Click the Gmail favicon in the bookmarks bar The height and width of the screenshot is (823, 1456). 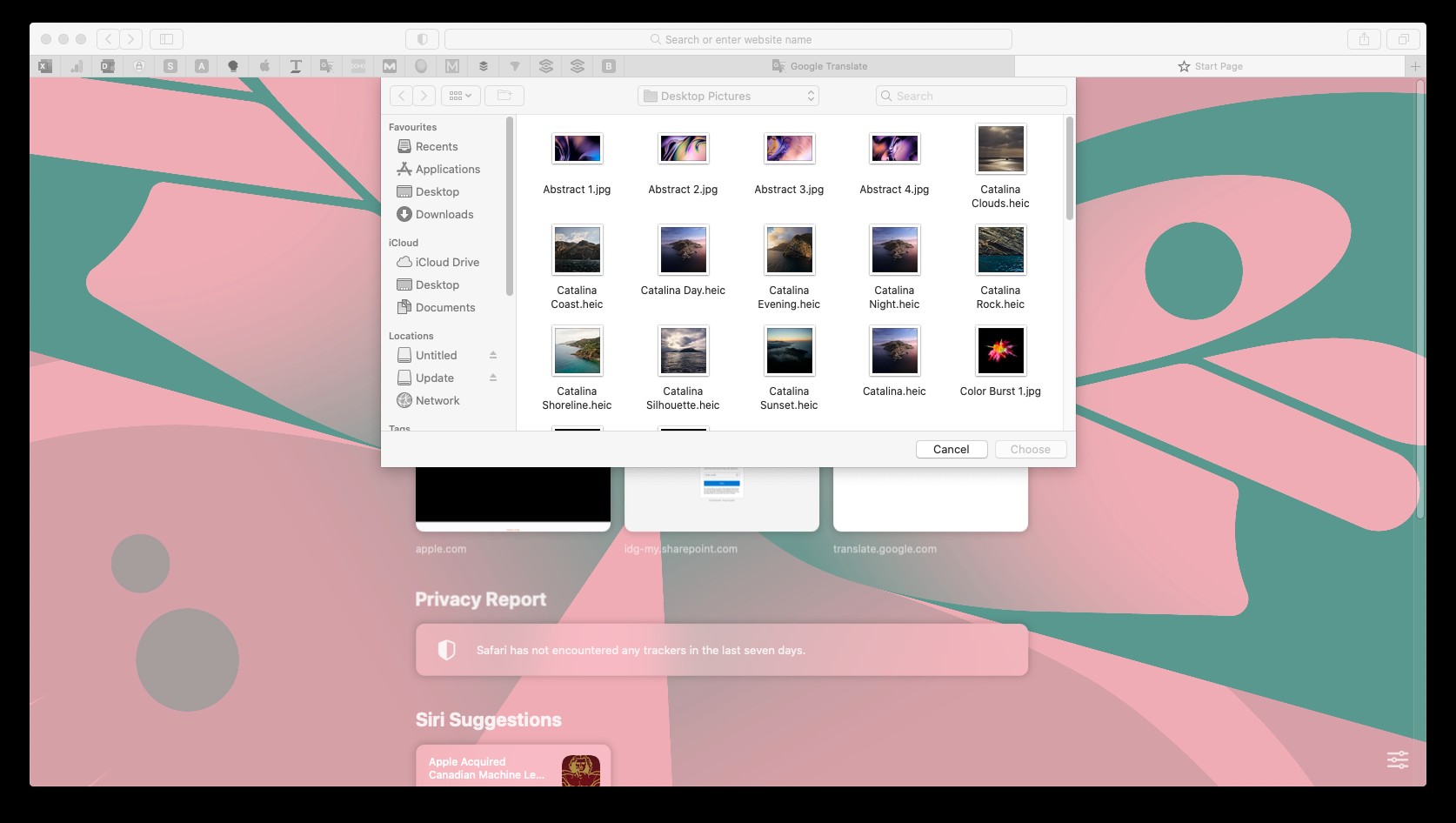point(389,66)
